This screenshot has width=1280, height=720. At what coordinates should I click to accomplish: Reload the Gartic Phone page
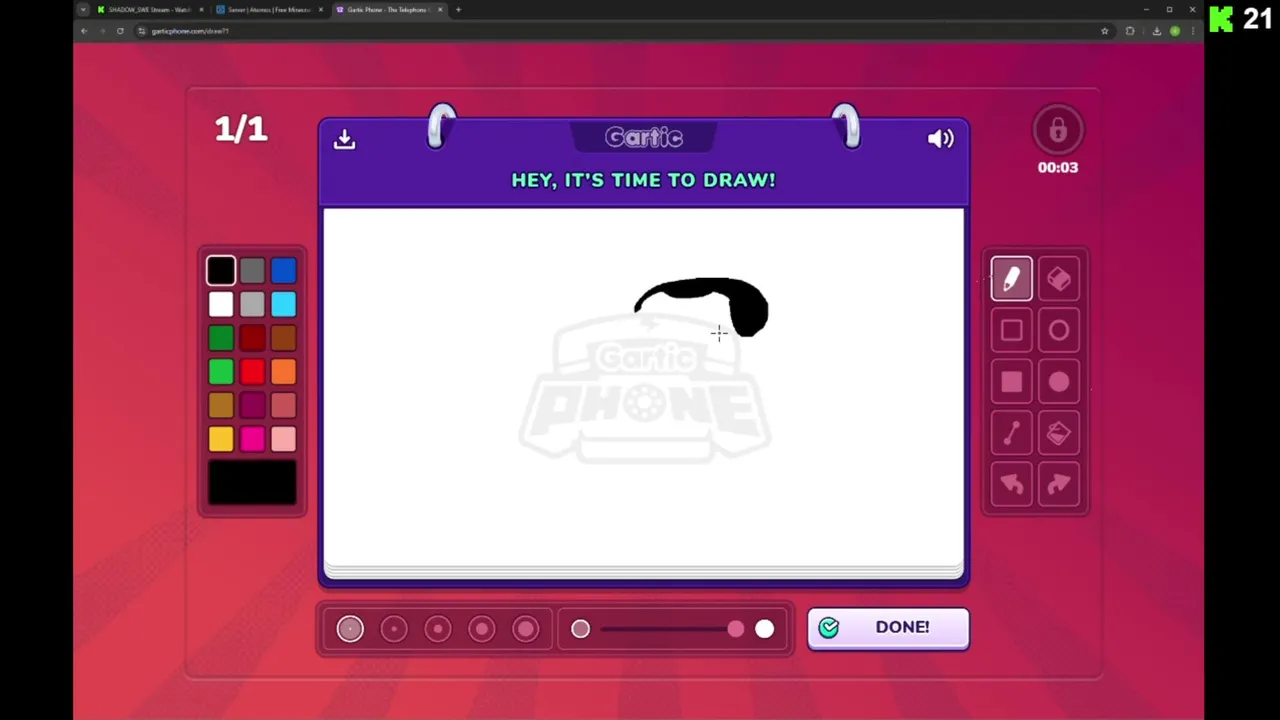(120, 31)
